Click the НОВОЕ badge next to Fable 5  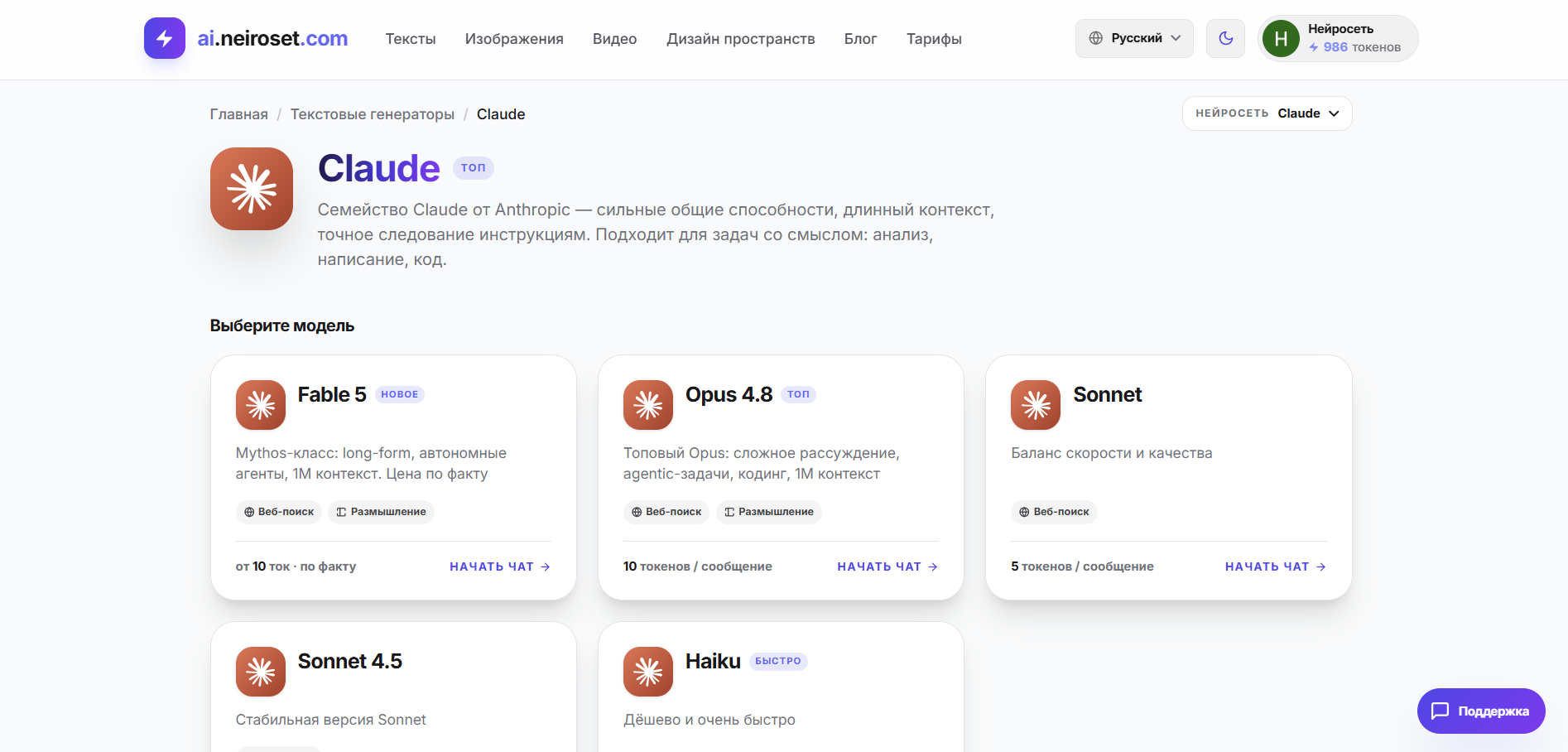(400, 394)
